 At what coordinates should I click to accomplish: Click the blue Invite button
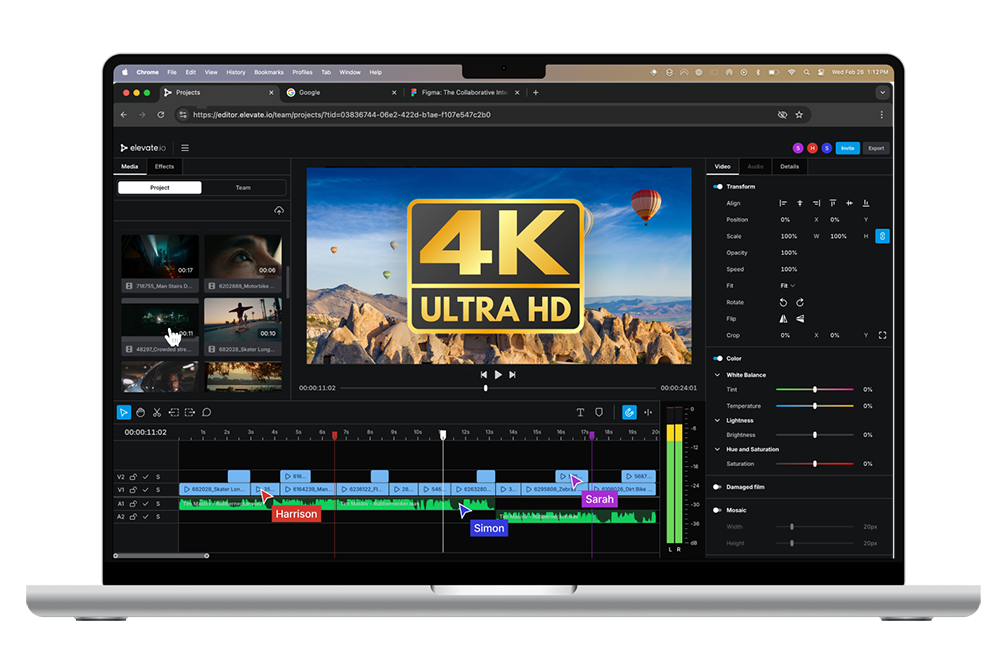847,148
